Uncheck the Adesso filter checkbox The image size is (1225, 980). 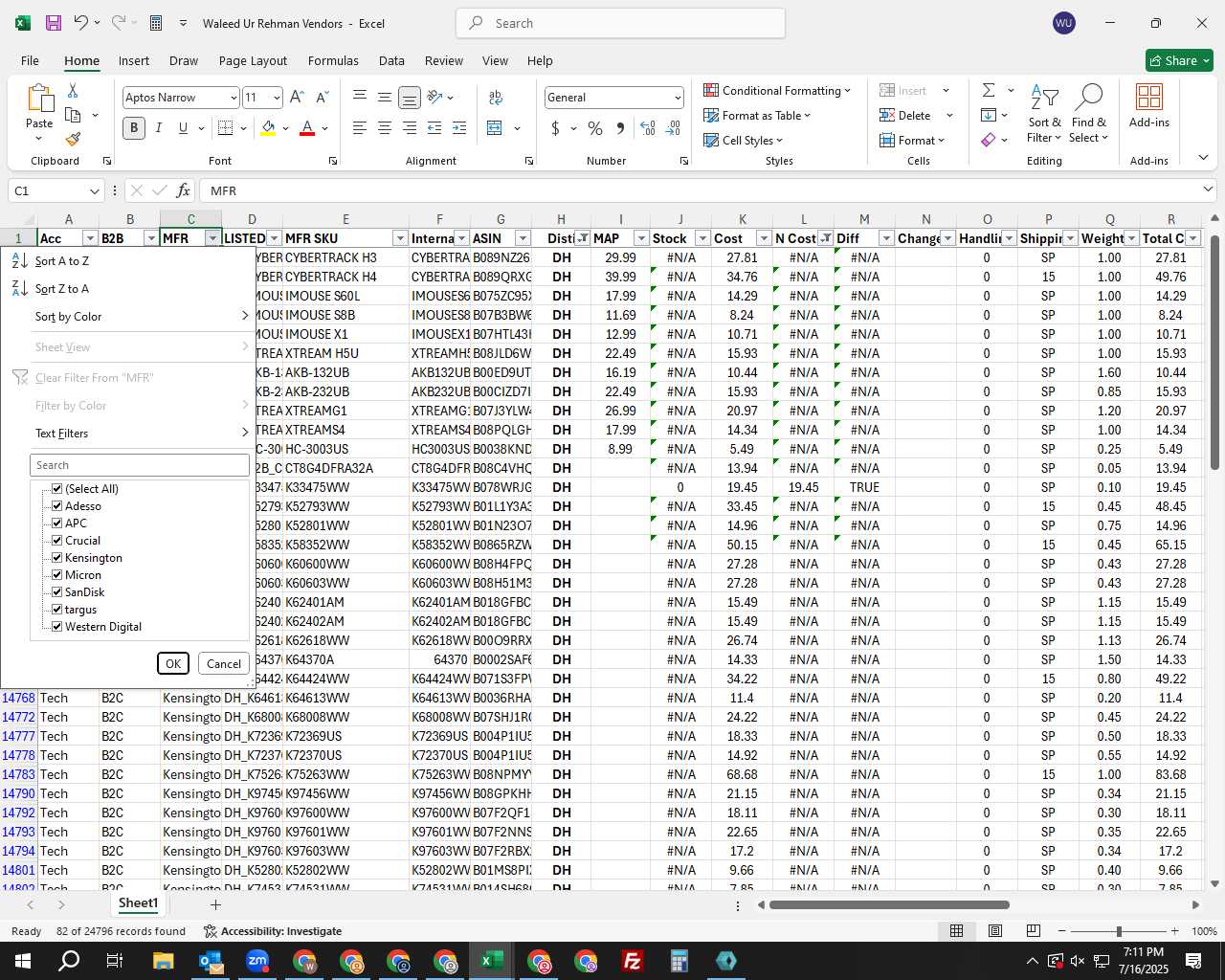[57, 506]
